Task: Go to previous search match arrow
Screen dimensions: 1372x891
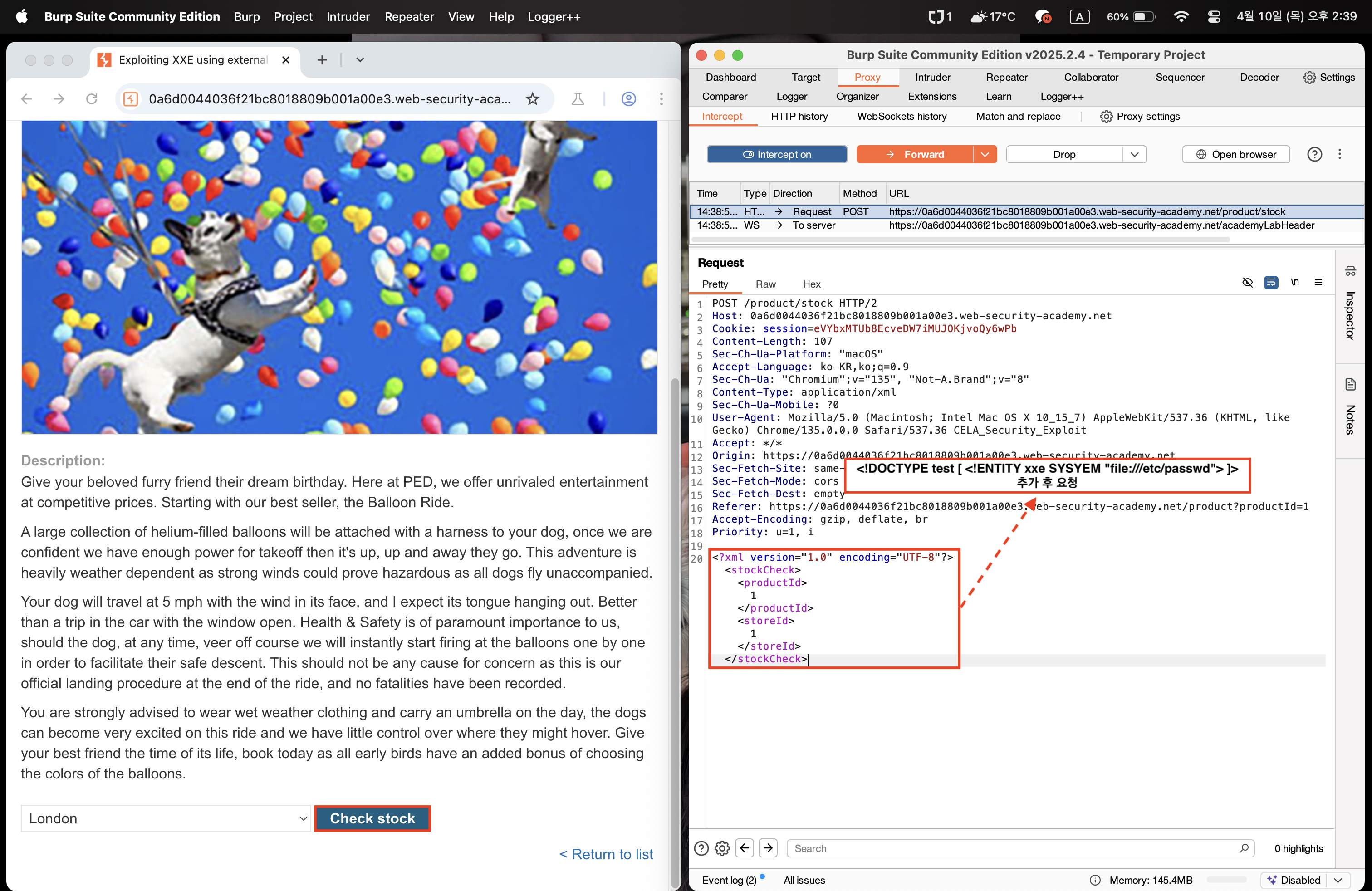Action: click(745, 848)
